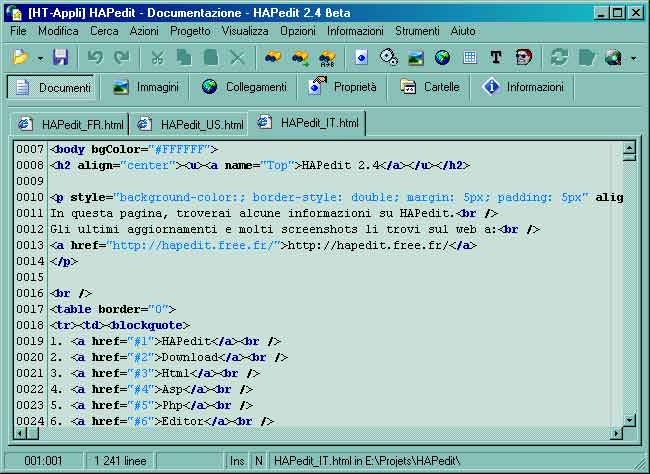This screenshot has height=474, width=650.
Task: Click the Redo arrow icon
Action: pyautogui.click(x=122, y=57)
